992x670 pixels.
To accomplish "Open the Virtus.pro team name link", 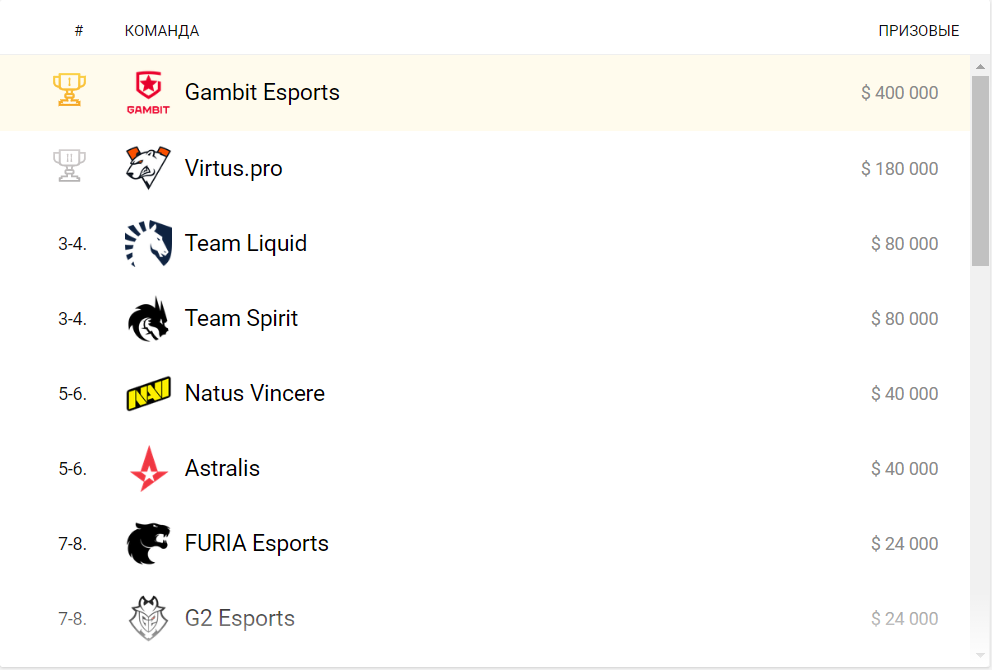I will (x=233, y=168).
